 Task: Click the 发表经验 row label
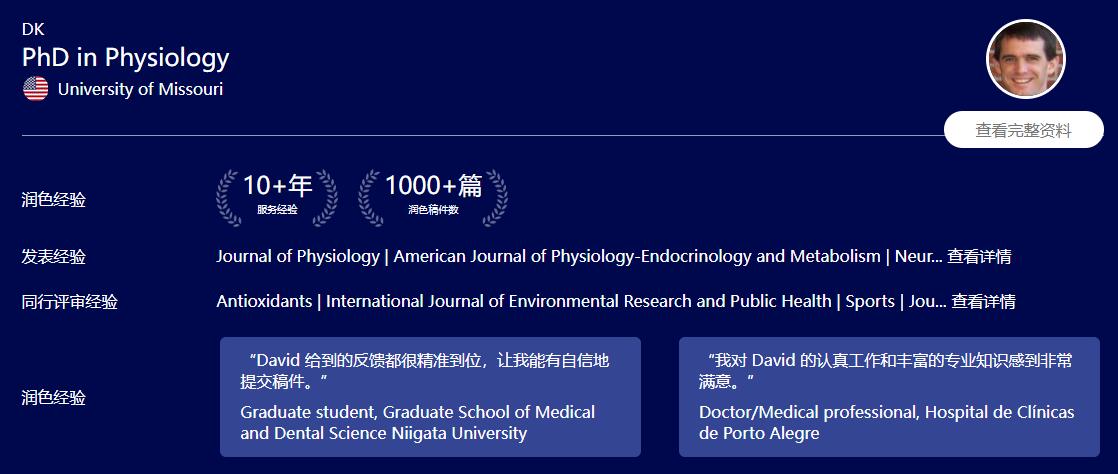(x=54, y=257)
